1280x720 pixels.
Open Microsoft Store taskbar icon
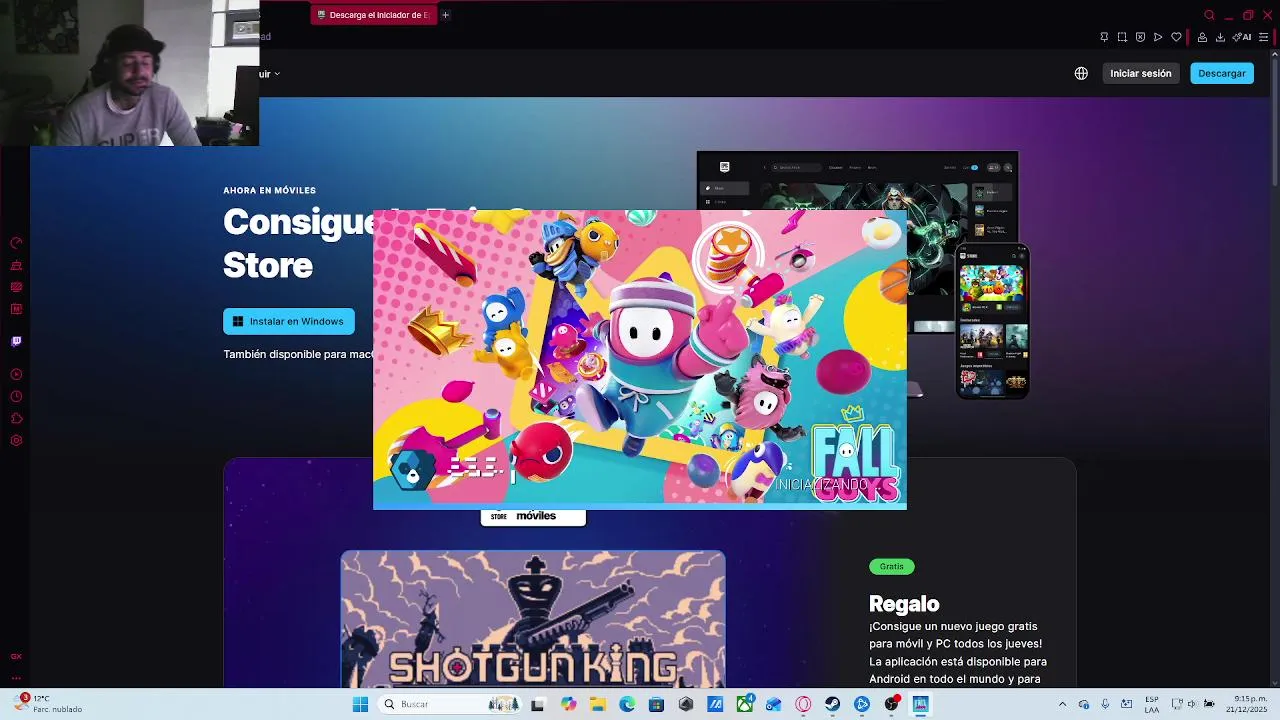point(656,704)
